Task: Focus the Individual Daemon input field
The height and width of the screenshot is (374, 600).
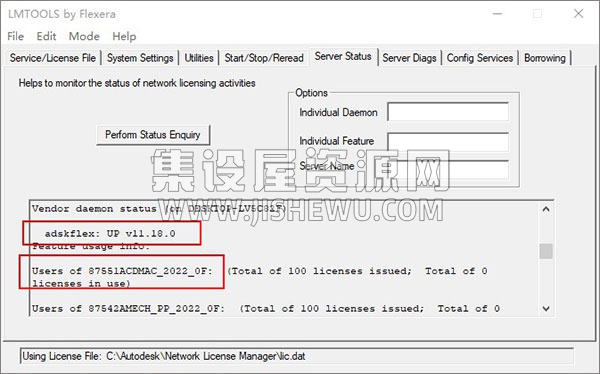Action: click(x=448, y=112)
